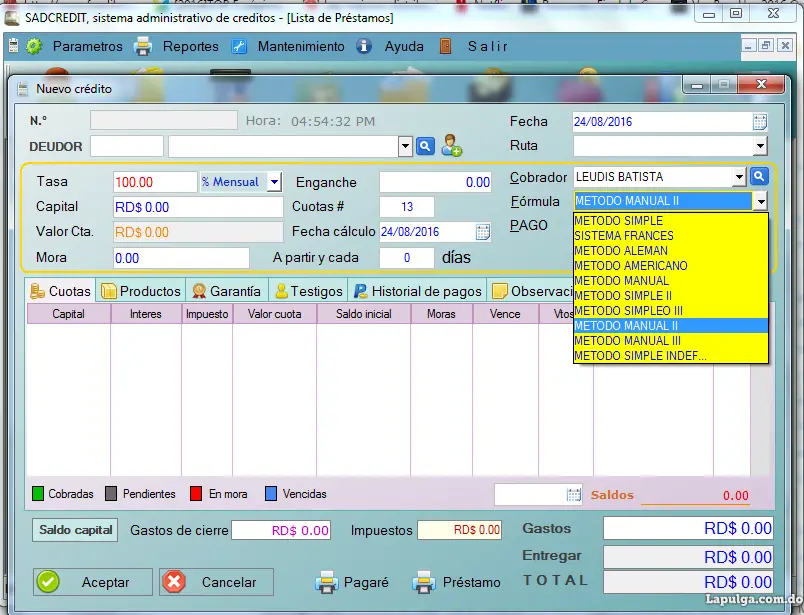Screen dimensions: 804x615
Task: Click the Pagaré printer icon
Action: 327,582
